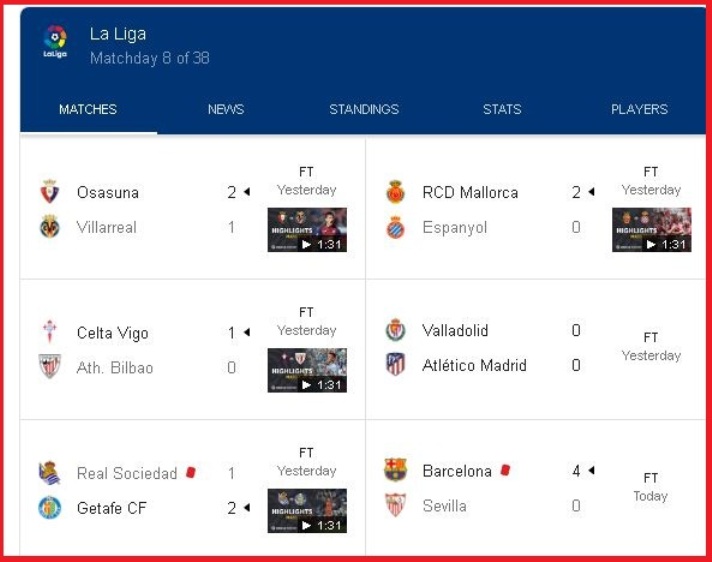Click the Atlético Madrid crest
This screenshot has height=562, width=712.
click(395, 365)
